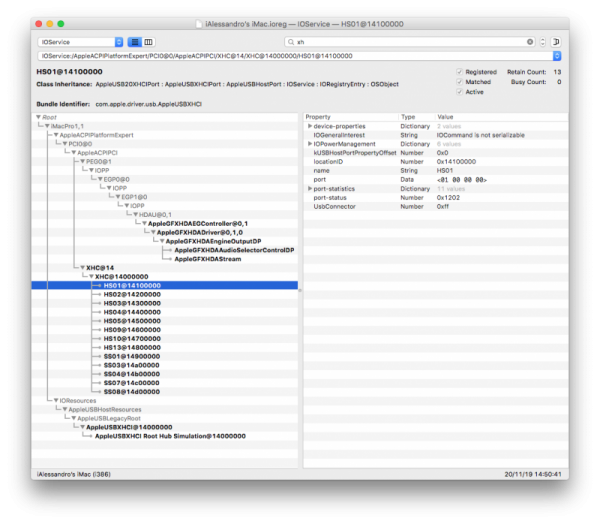This screenshot has width=600, height=524.
Task: Clear the search field text
Action: point(530,42)
